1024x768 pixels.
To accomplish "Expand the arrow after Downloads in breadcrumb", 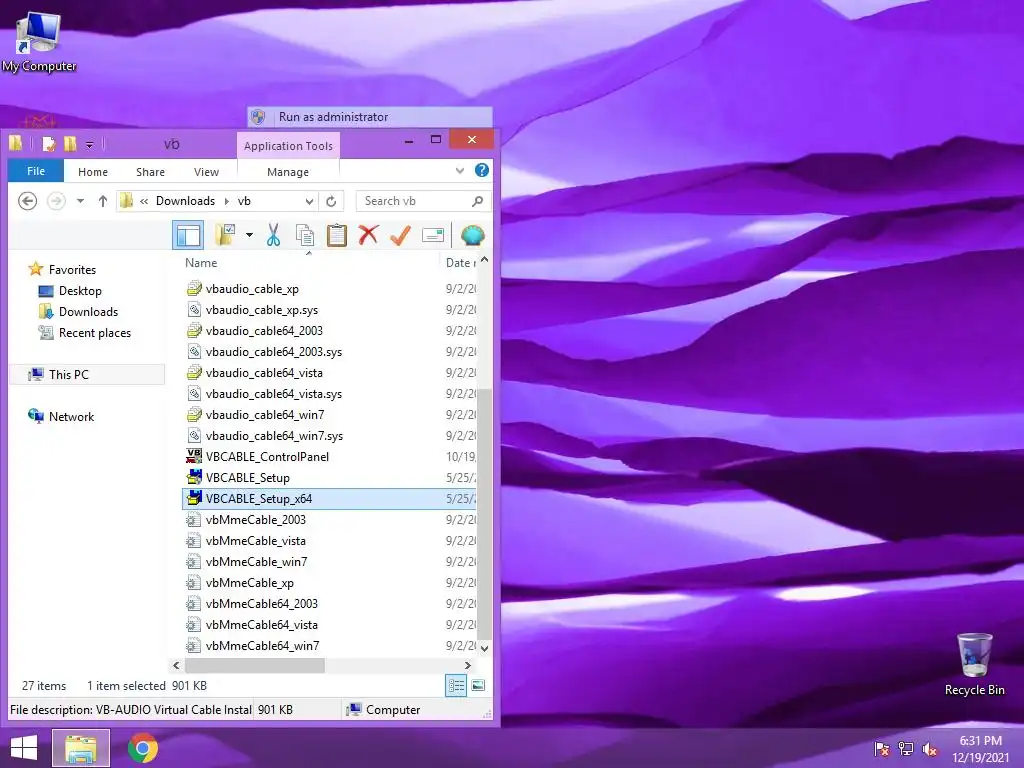I will (227, 201).
